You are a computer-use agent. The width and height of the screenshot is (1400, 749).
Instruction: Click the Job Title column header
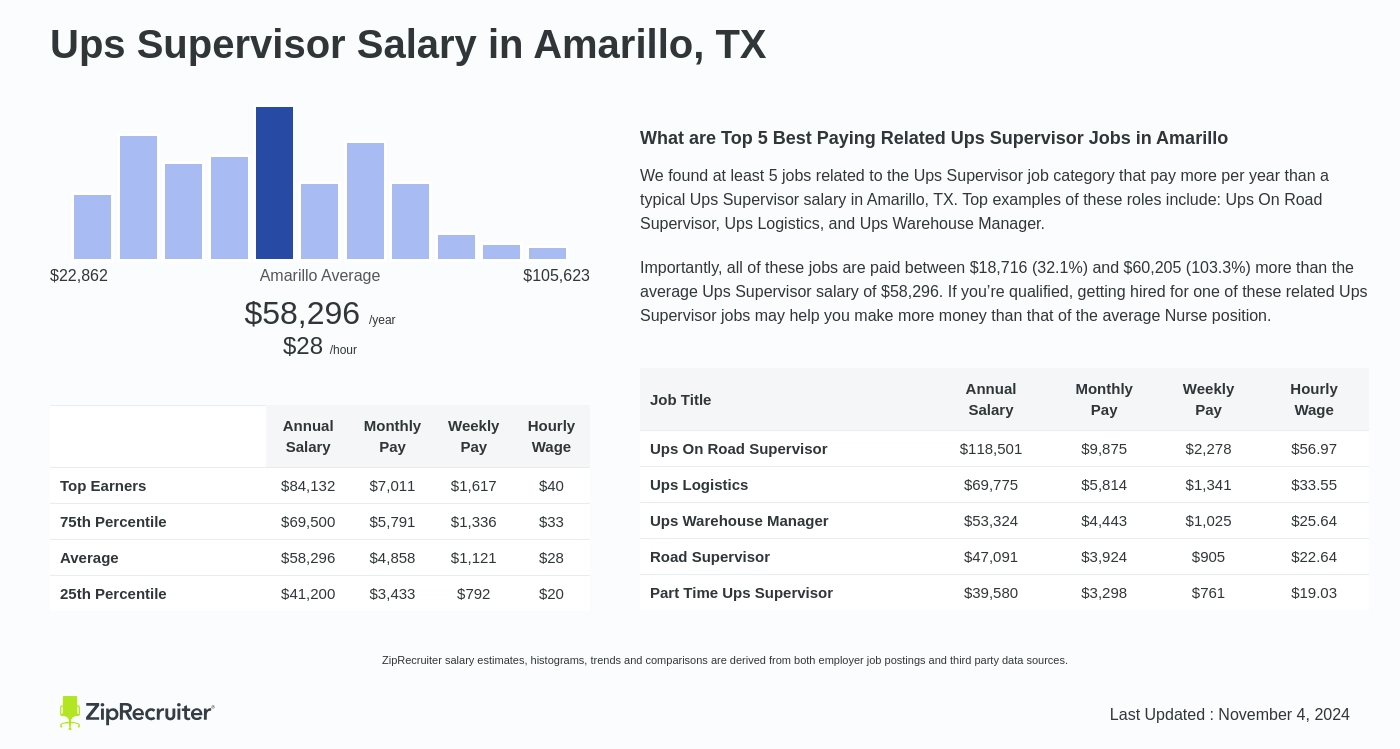pos(680,399)
